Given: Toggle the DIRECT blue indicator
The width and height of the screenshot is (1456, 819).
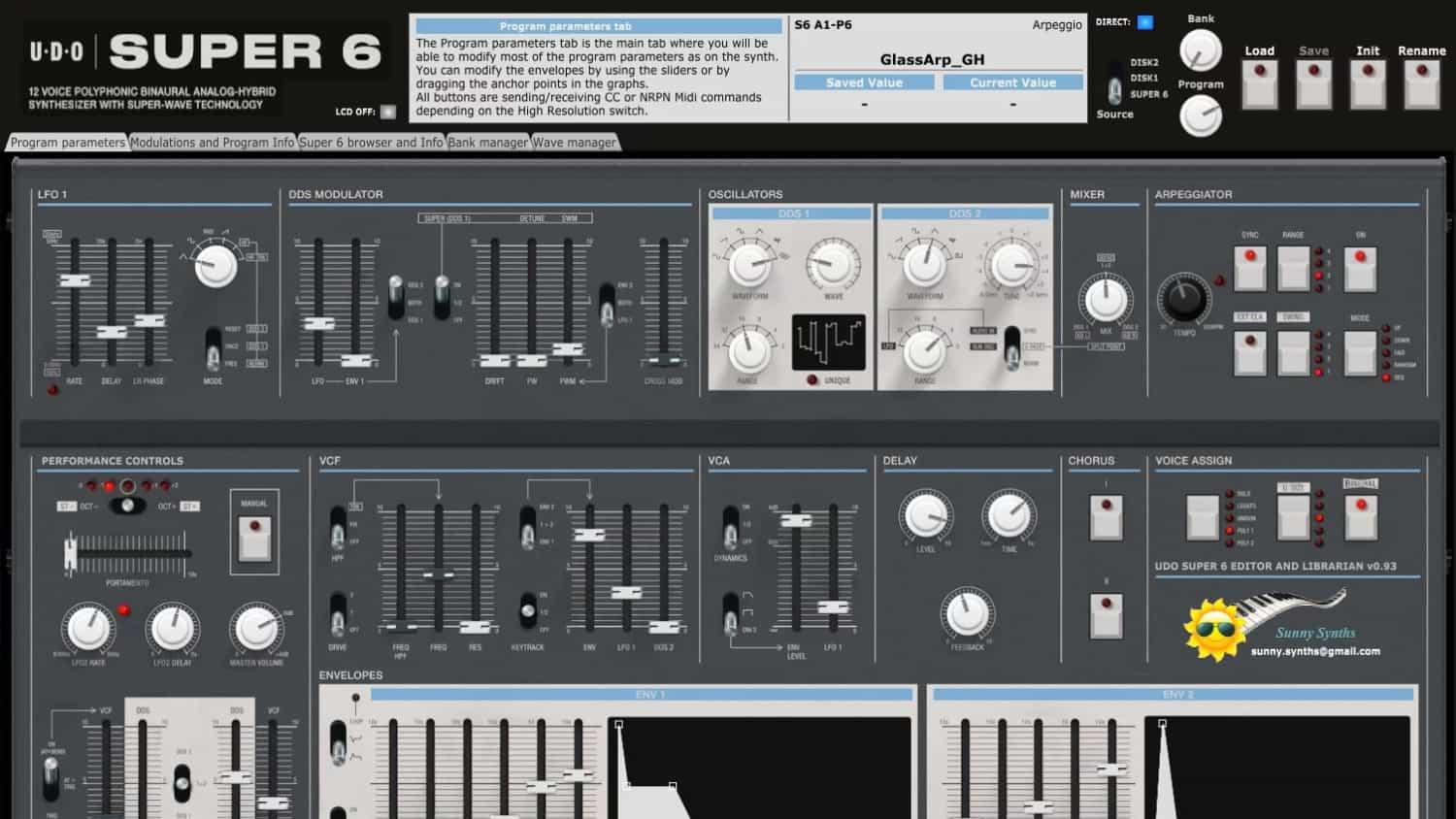Looking at the screenshot, I should pos(1145,22).
